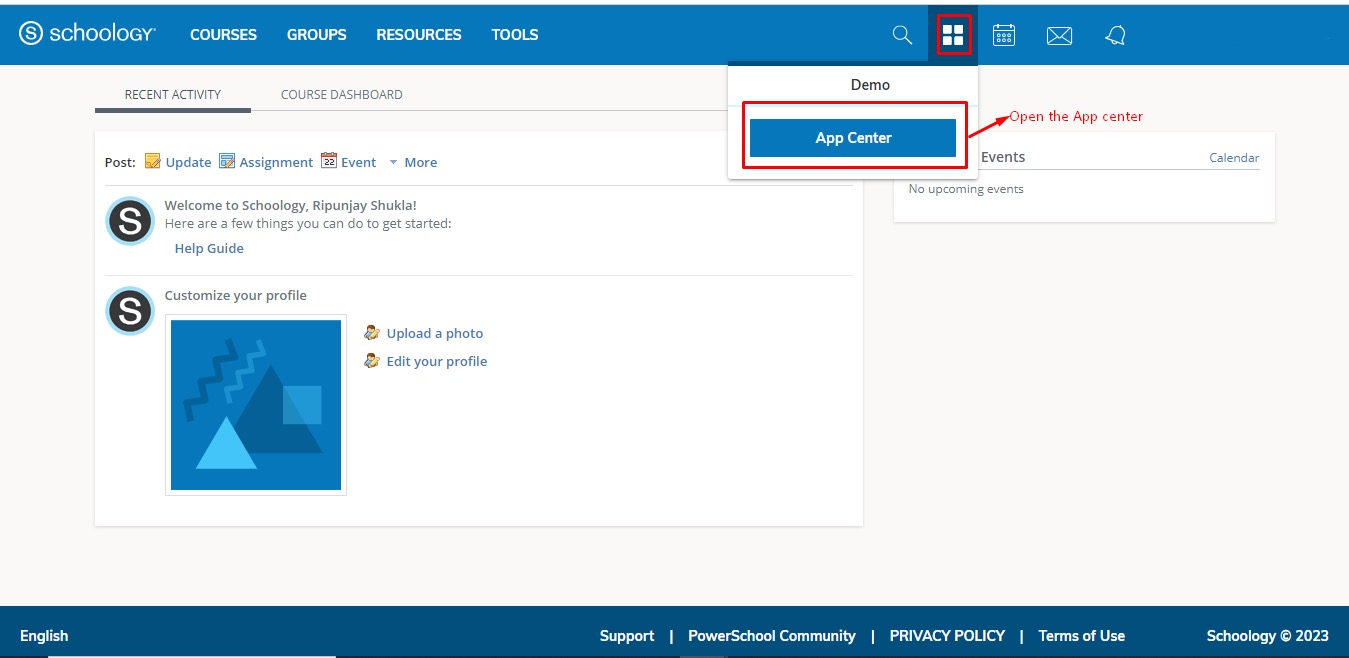Screen dimensions: 1349x658
Task: Click the Edit your profile person icon
Action: 372,361
